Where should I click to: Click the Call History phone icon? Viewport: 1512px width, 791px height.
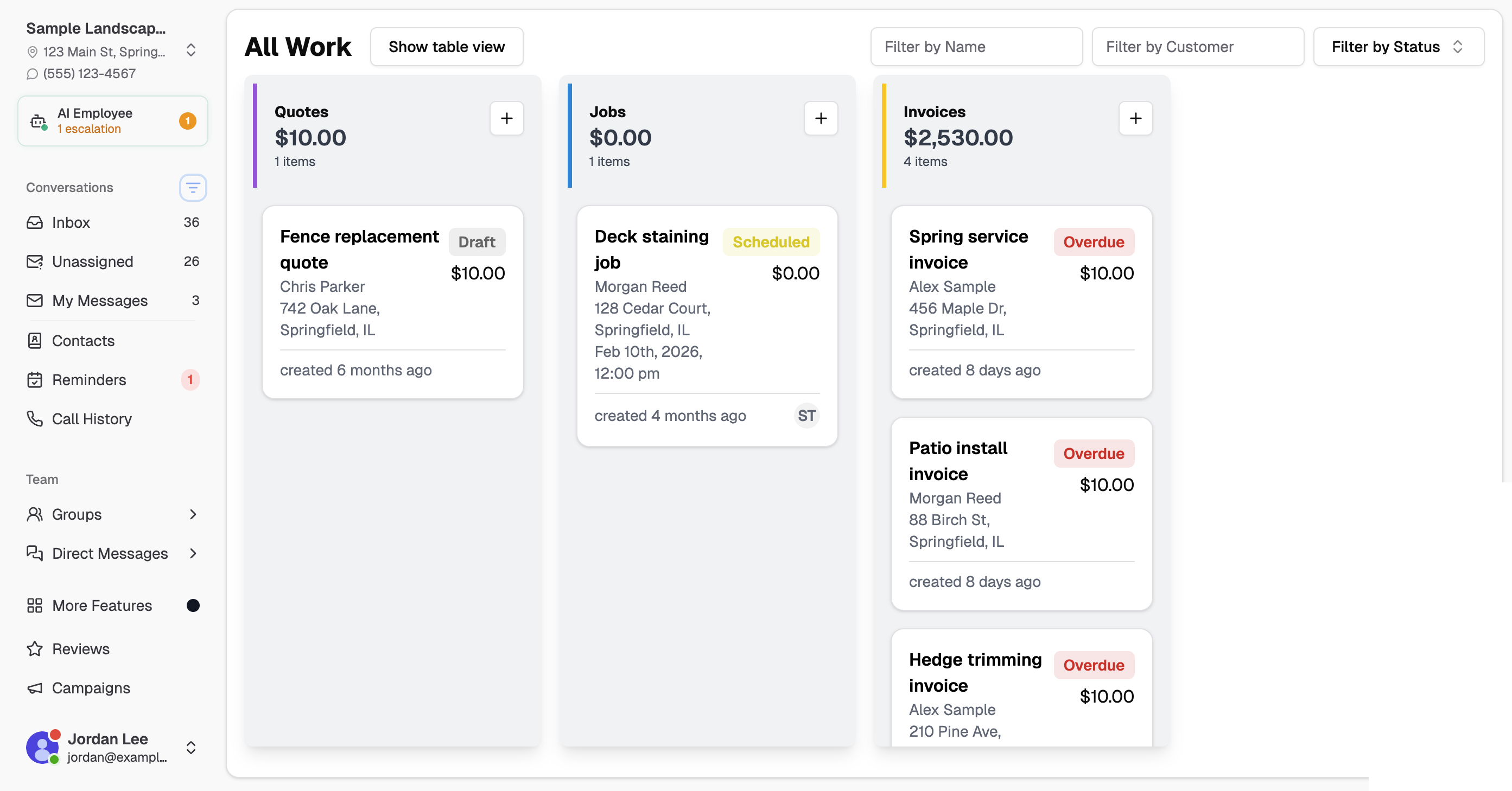point(35,418)
